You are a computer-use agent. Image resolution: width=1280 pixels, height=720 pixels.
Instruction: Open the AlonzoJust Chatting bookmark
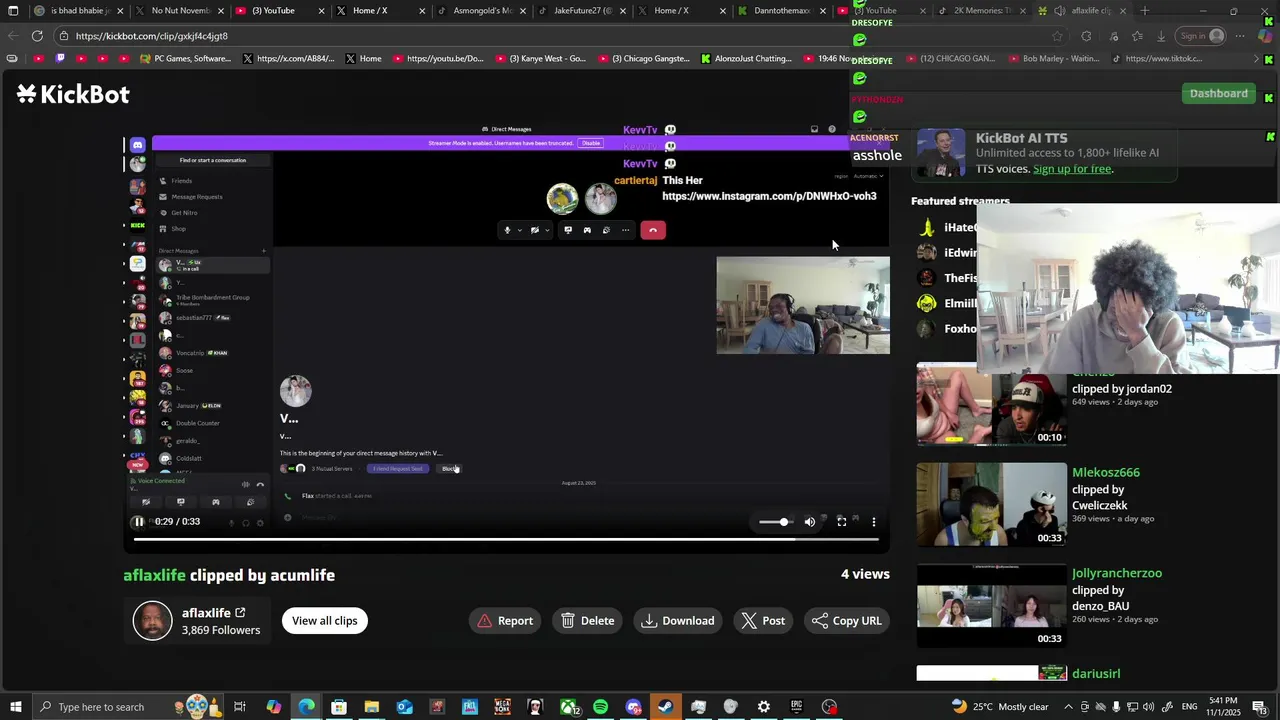746,59
